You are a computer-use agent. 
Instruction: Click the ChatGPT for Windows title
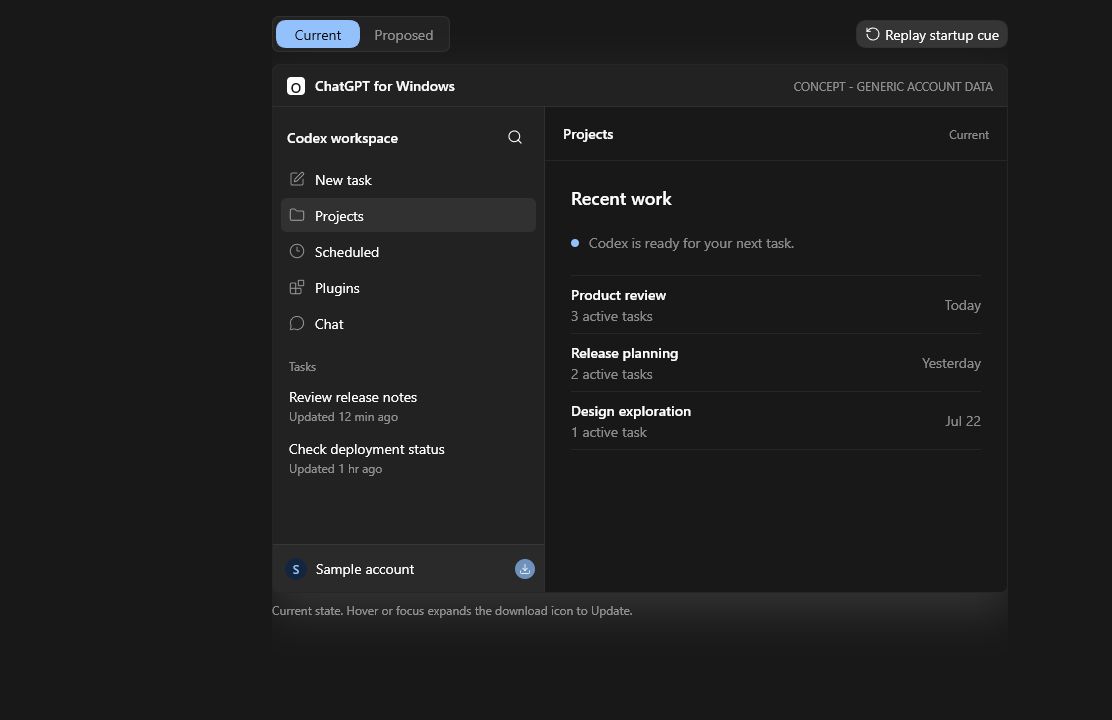tap(384, 87)
